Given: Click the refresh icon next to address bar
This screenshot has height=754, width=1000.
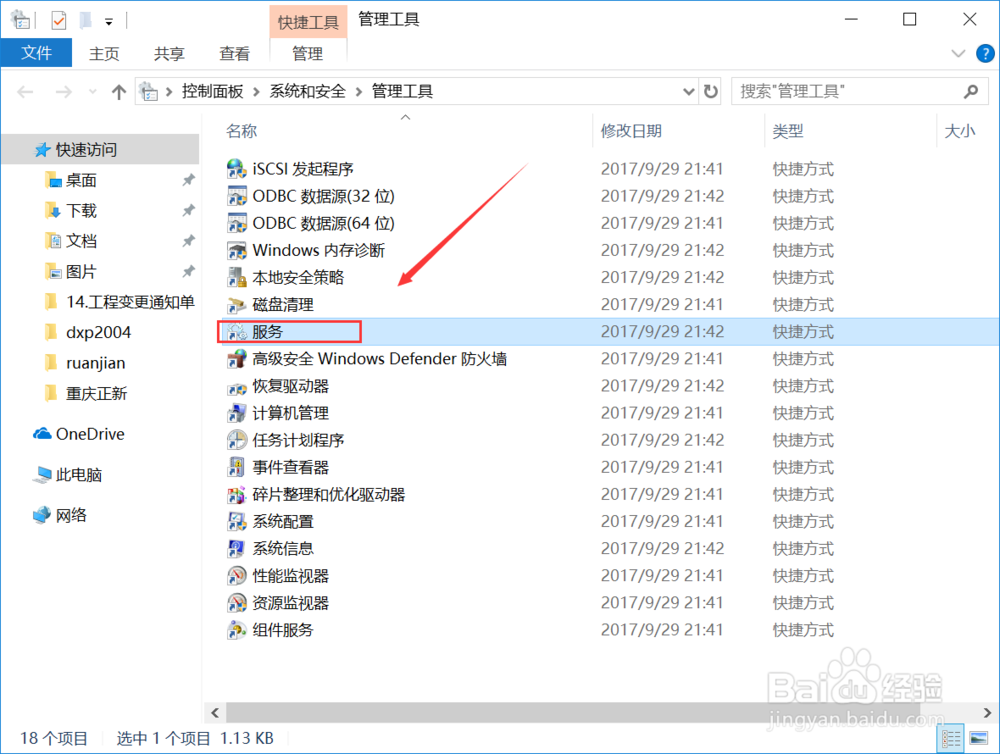Looking at the screenshot, I should pos(710,90).
